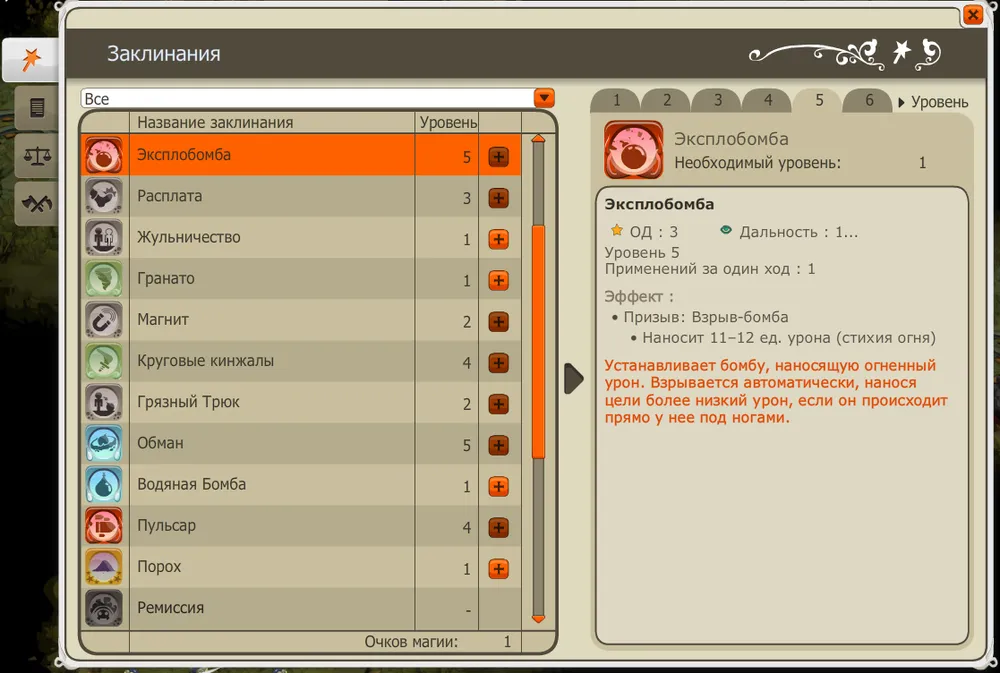This screenshot has height=673, width=1000.
Task: Open the sidebar tab with crossed axes icon
Action: tap(36, 203)
